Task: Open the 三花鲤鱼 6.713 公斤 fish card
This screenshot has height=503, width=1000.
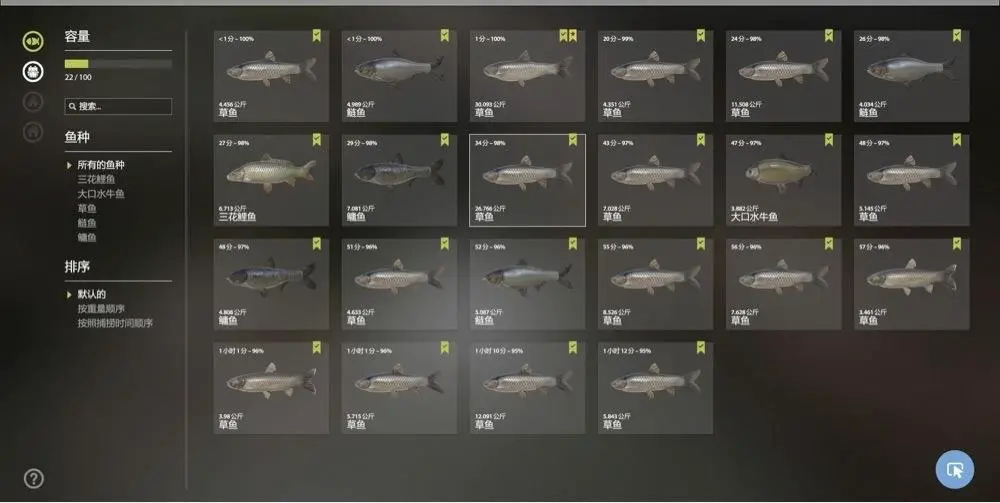Action: pos(271,180)
